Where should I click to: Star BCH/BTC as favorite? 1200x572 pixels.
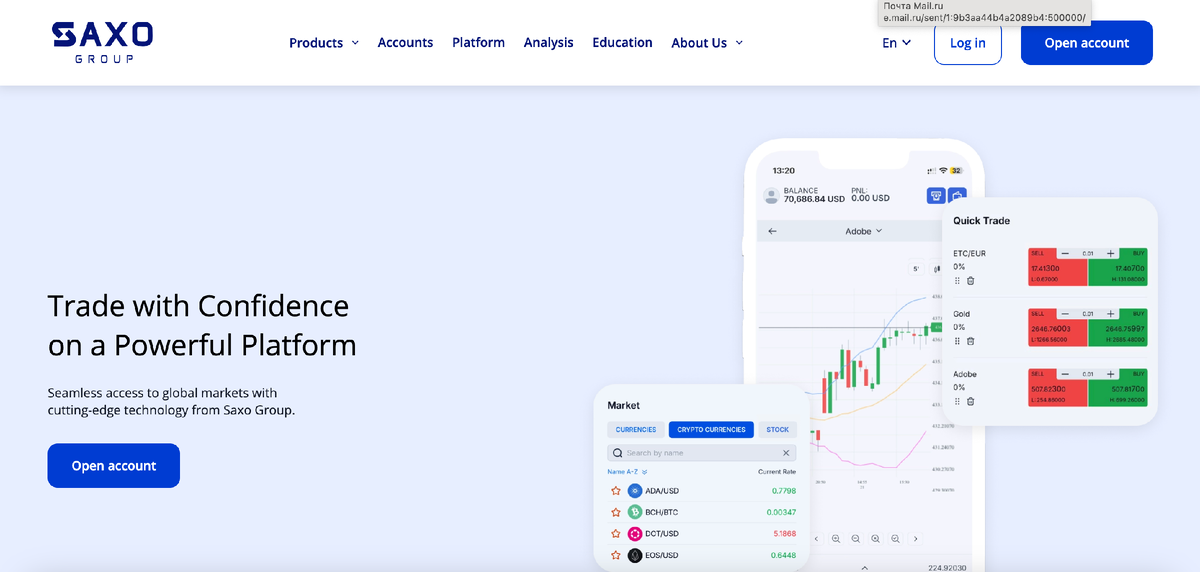click(x=616, y=512)
